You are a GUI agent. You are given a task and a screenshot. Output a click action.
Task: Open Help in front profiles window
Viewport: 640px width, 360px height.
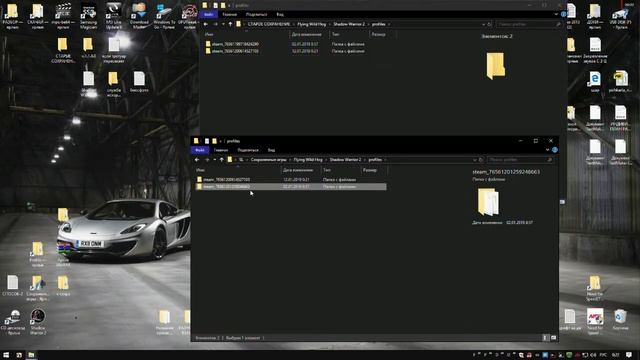coord(555,150)
